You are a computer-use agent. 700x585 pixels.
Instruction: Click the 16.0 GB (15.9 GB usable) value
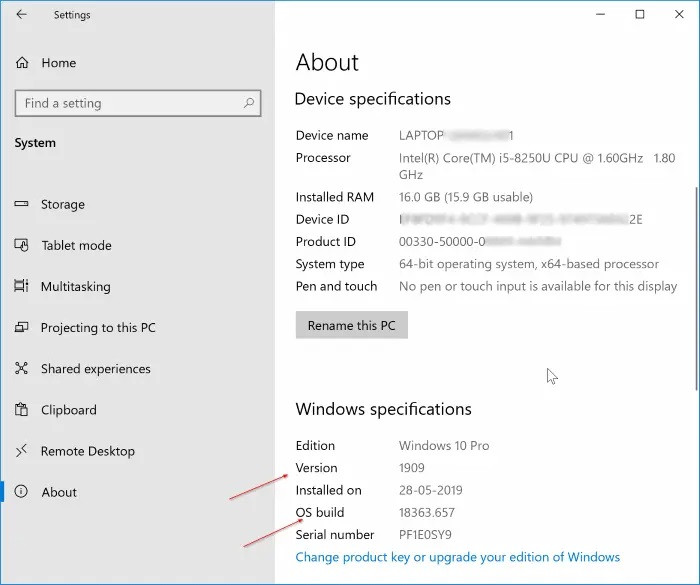(466, 197)
